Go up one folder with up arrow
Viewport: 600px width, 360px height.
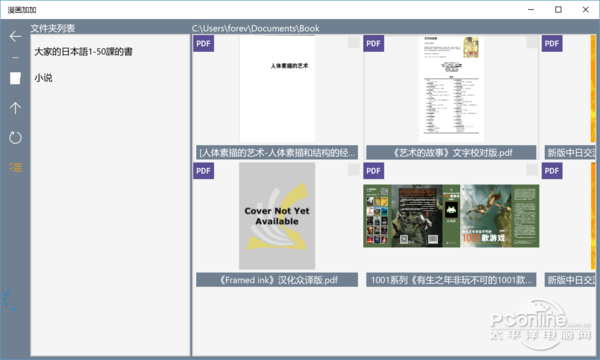(15, 108)
